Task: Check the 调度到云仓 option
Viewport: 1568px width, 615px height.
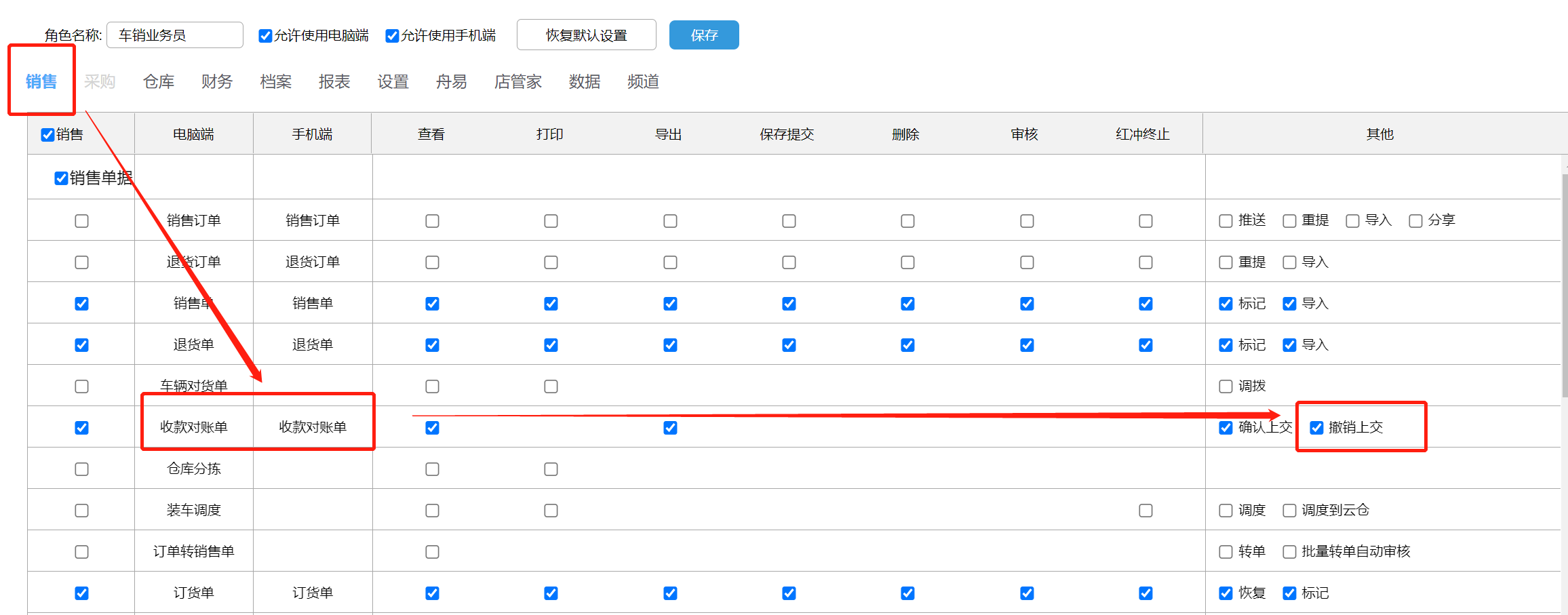Action: pos(1289,511)
